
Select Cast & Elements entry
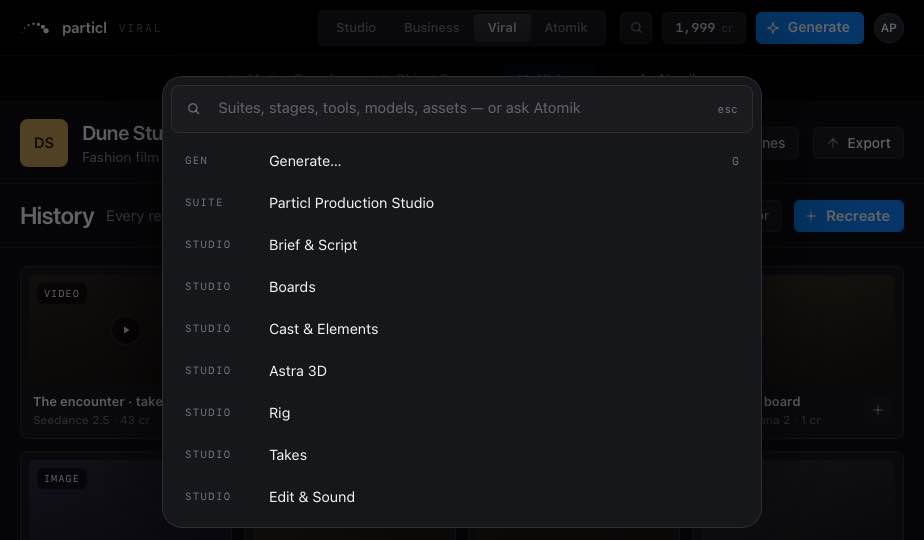[461, 329]
